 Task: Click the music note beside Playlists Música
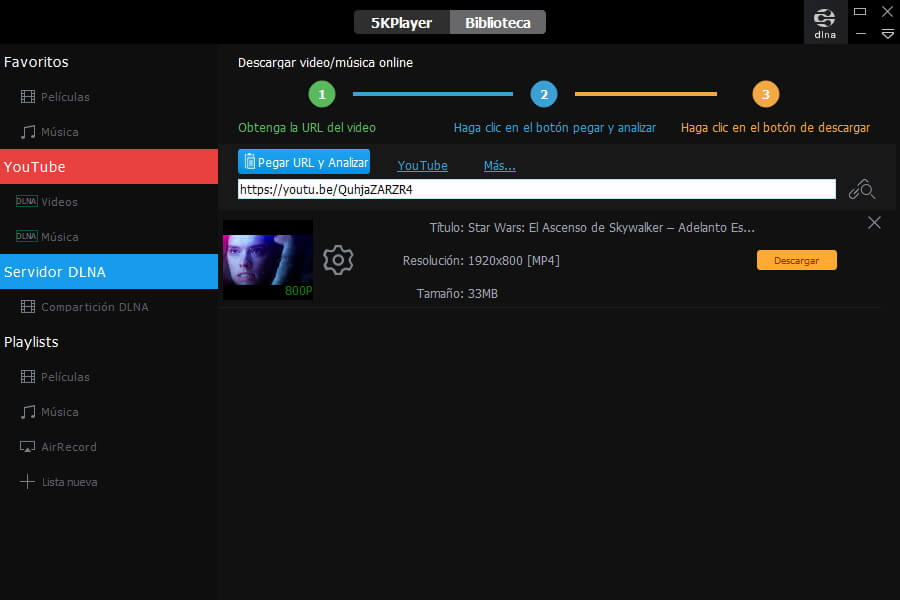pyautogui.click(x=28, y=412)
